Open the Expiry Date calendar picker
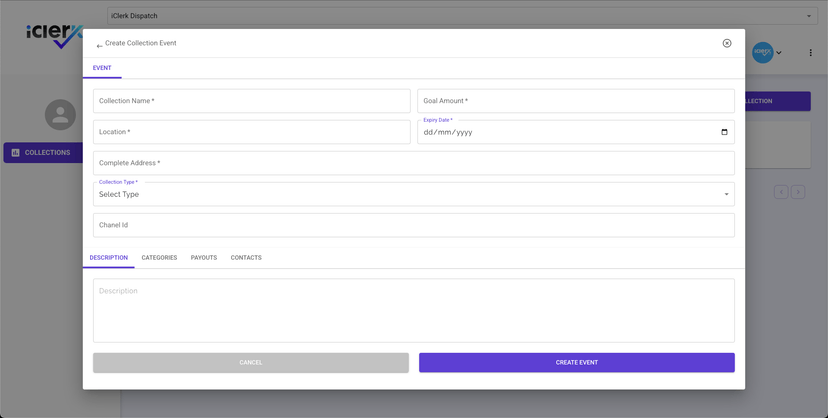 tap(724, 132)
